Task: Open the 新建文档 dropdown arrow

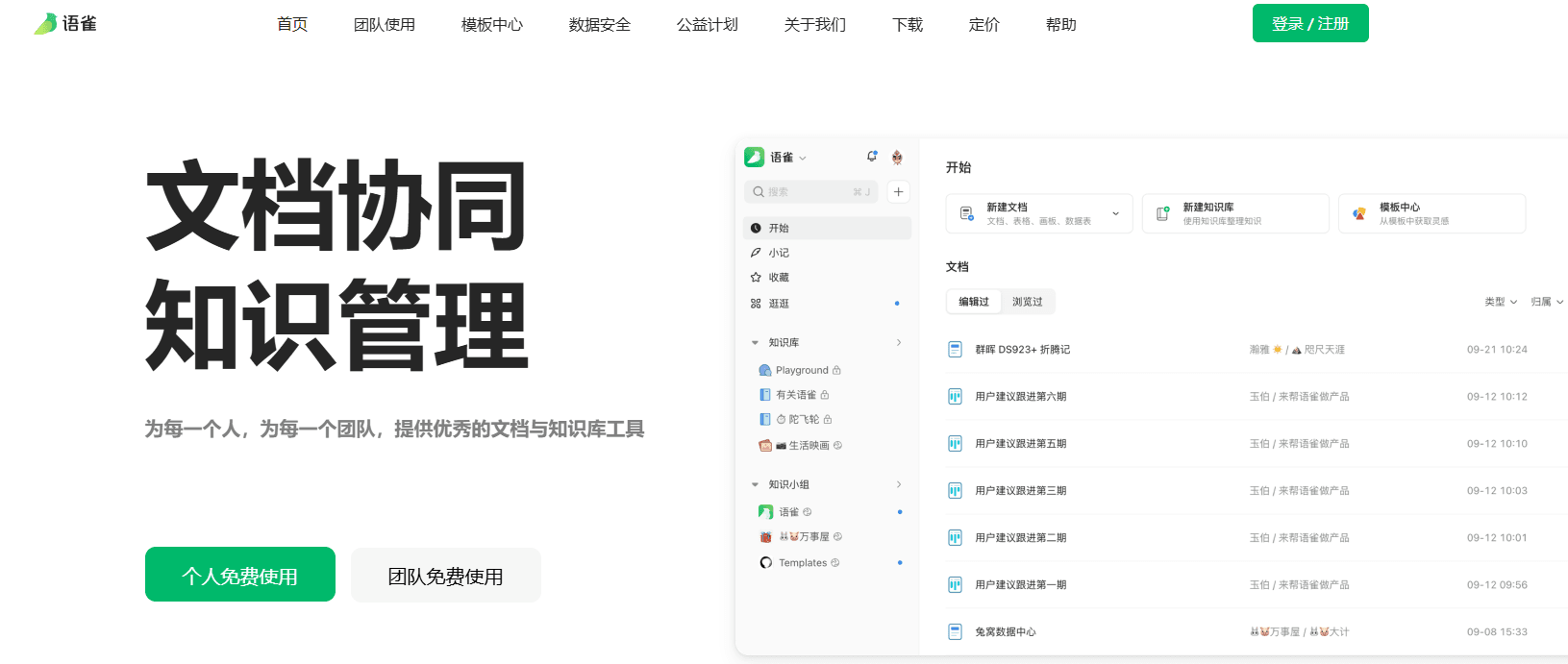Action: [1116, 213]
